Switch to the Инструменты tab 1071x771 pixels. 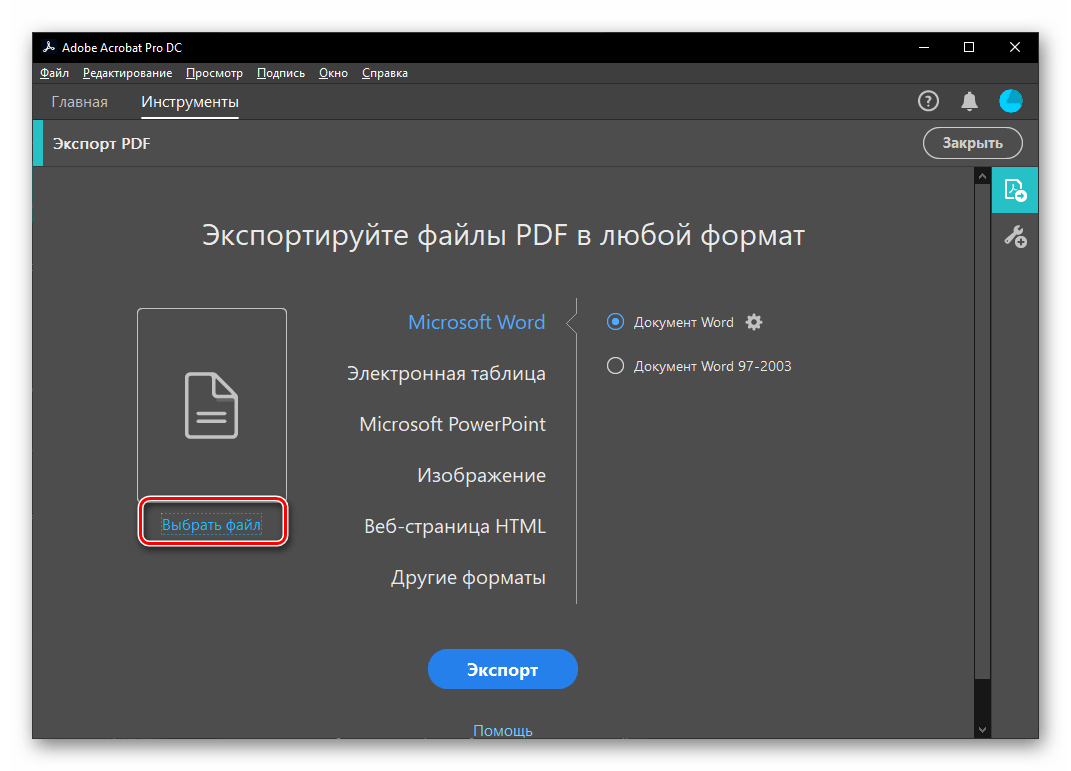click(190, 102)
